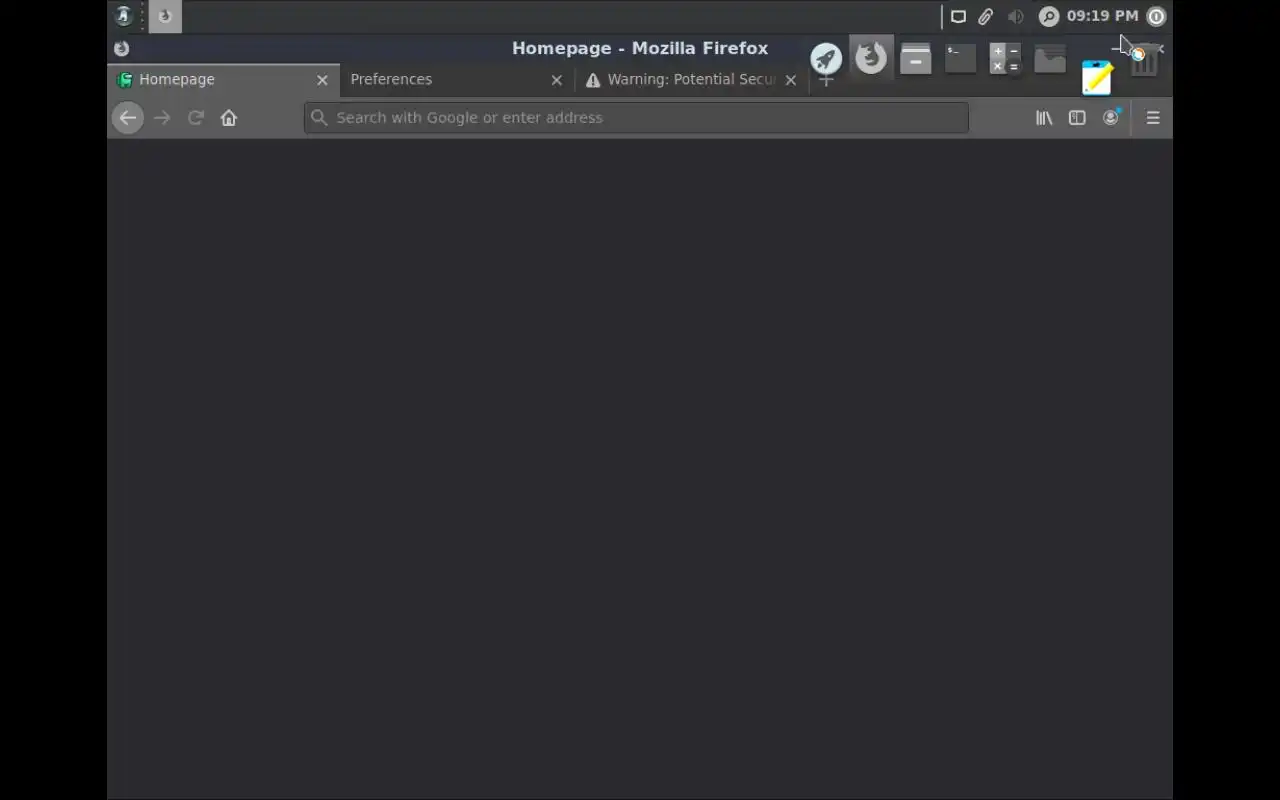Open the magnifier search icon in panel
Image resolution: width=1280 pixels, height=800 pixels.
[1049, 16]
